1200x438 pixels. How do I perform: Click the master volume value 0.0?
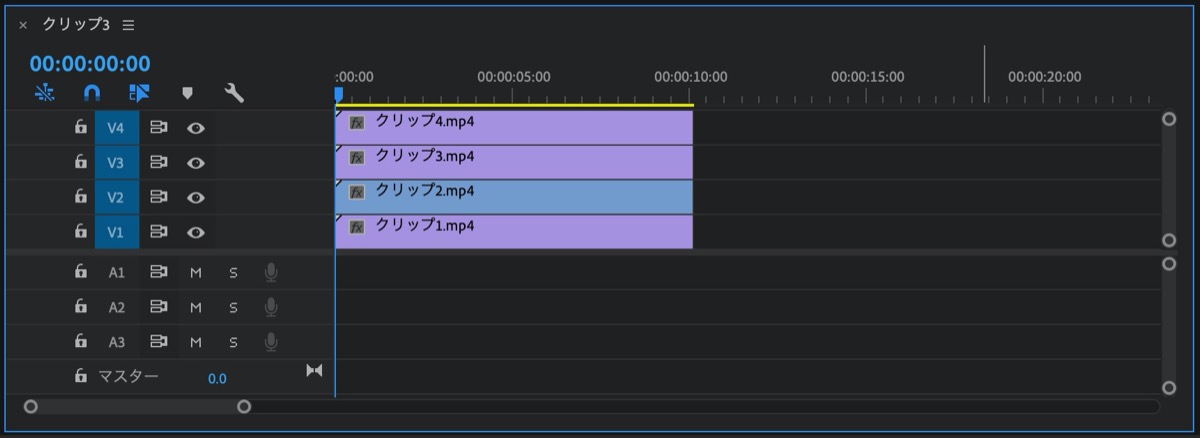coord(217,379)
